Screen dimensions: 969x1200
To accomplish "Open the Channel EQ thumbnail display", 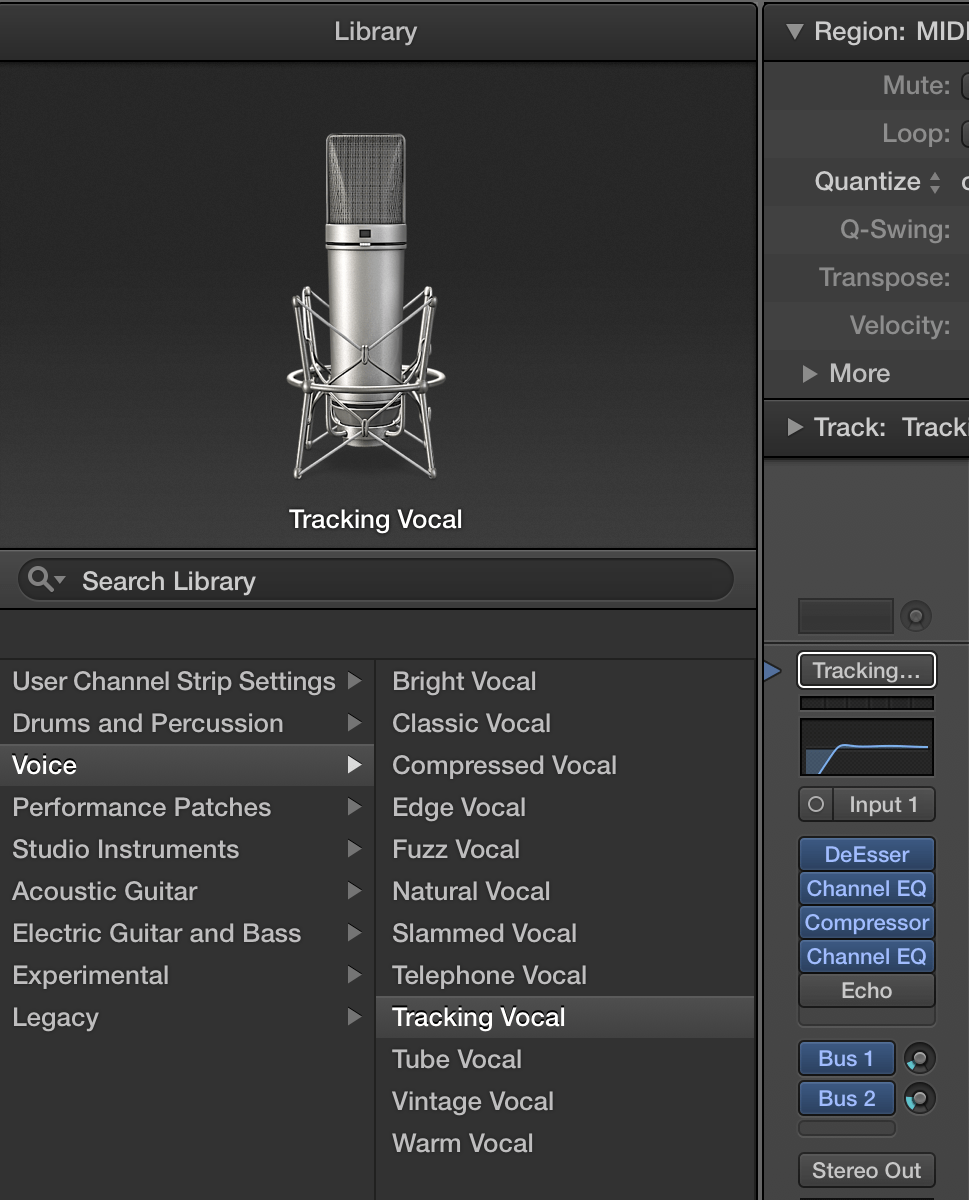I will [866, 748].
